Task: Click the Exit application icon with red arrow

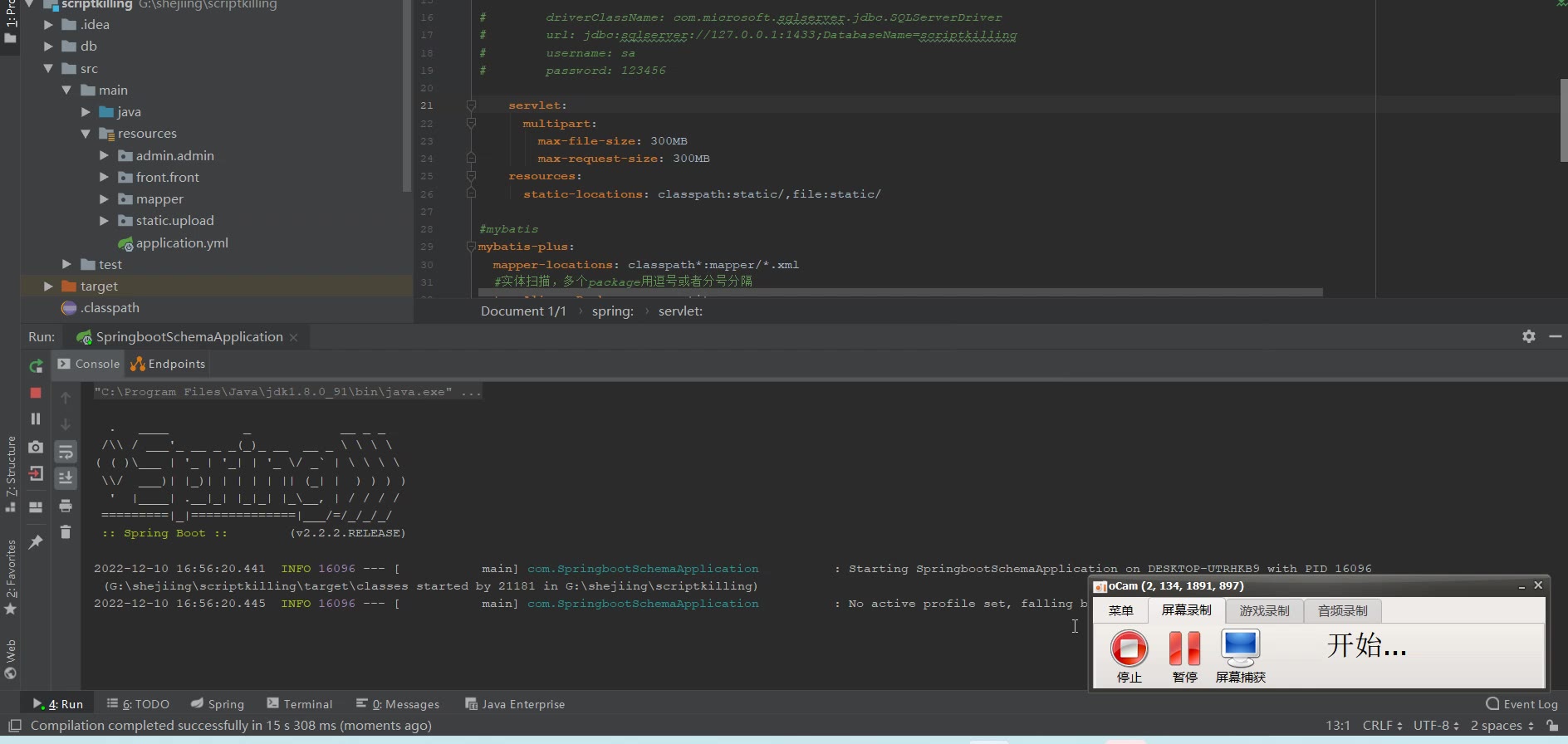Action: [36, 474]
